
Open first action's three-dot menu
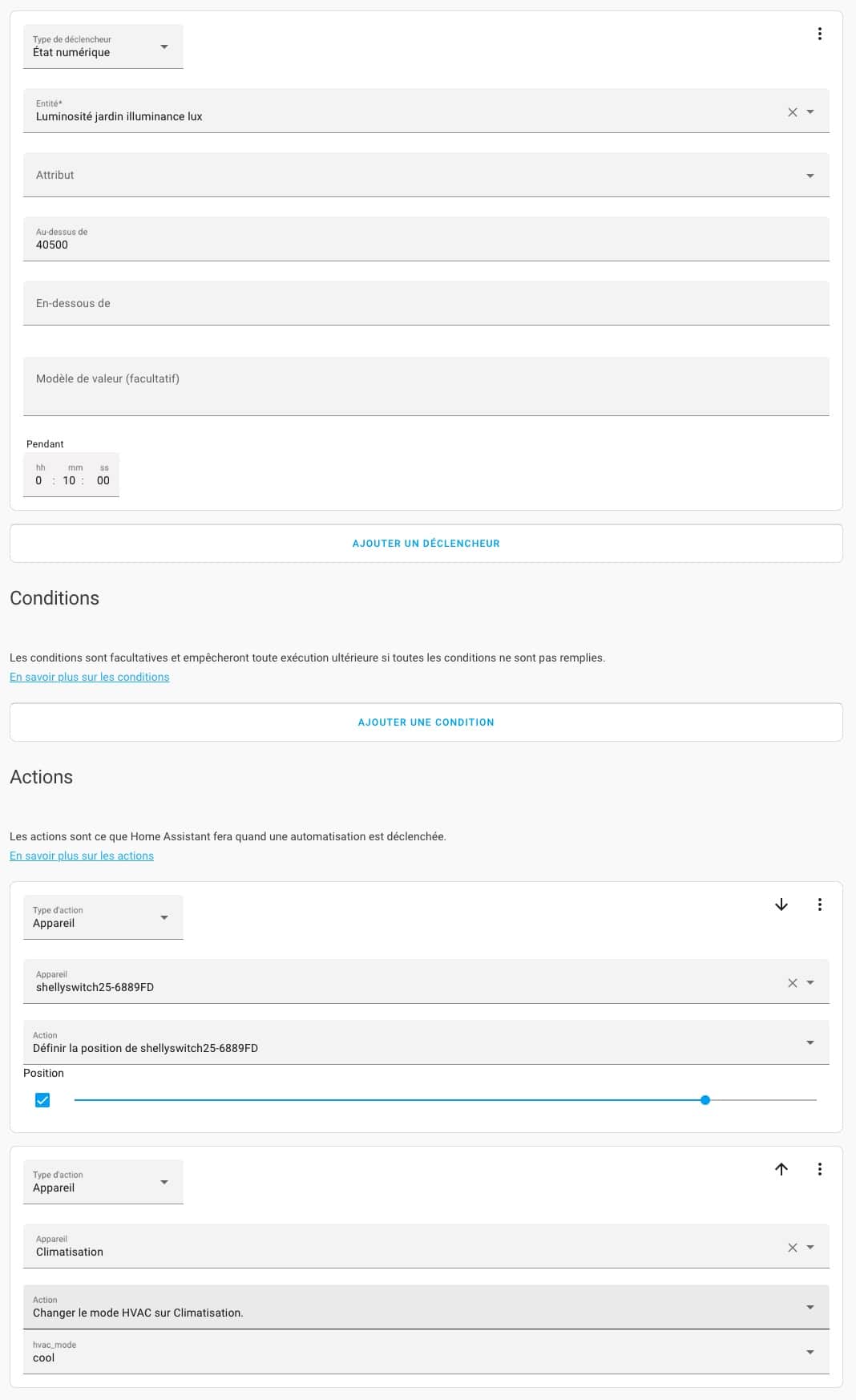click(819, 904)
